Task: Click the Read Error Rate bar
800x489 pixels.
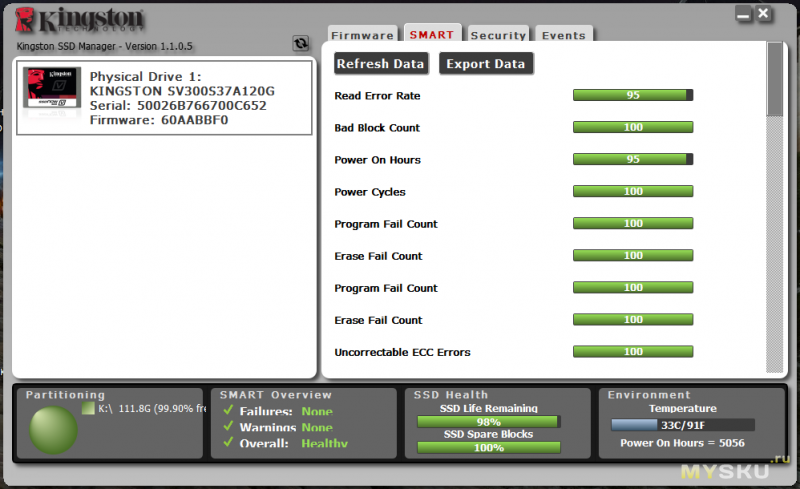Action: tap(633, 95)
